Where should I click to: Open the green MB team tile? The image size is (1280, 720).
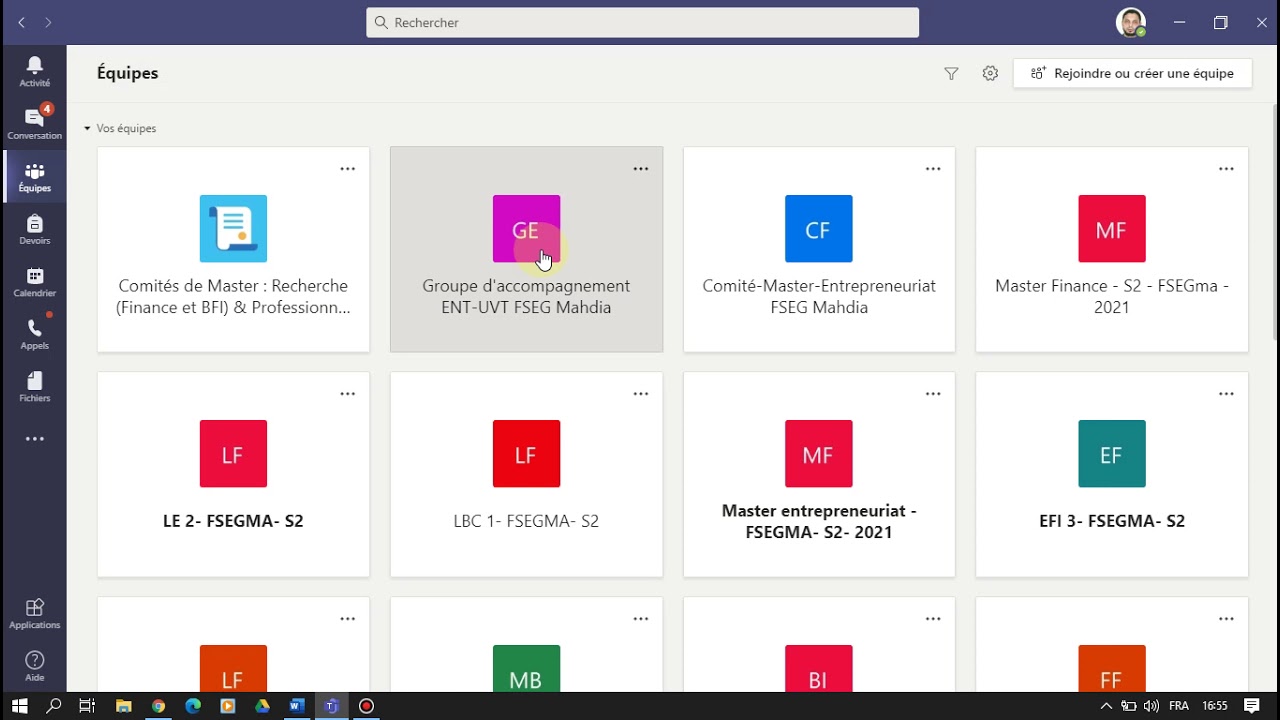click(526, 668)
